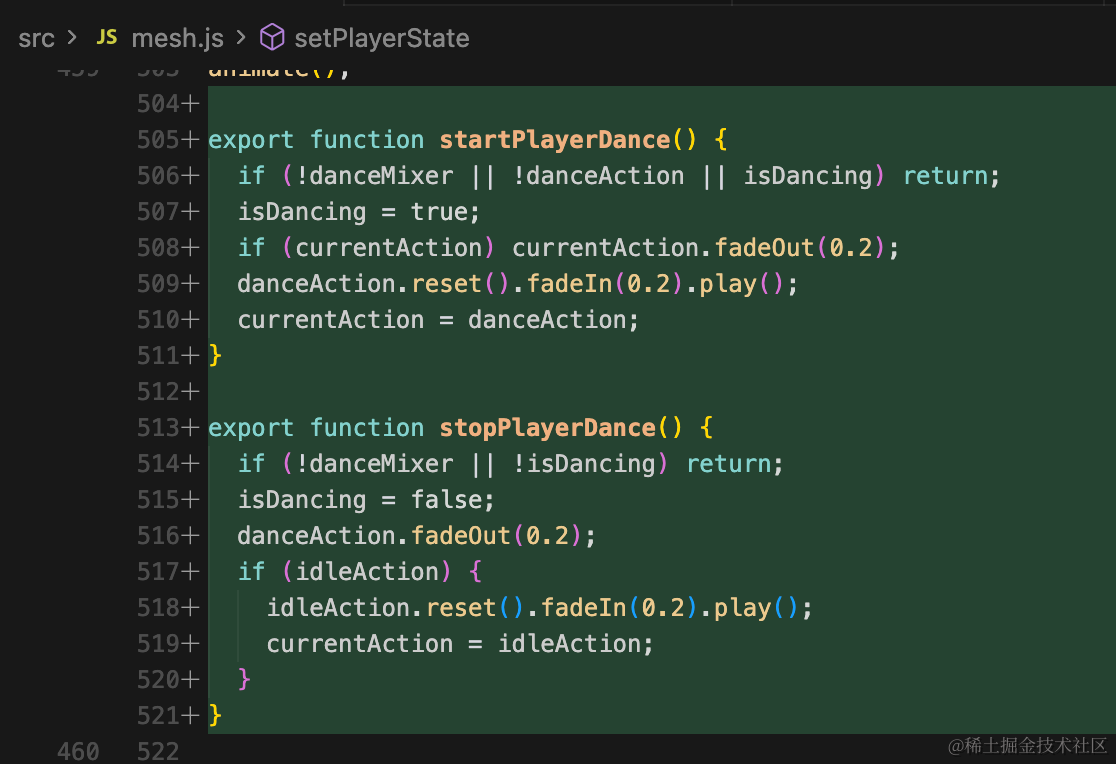
Task: Click the empty added line 504
Action: coord(661,104)
